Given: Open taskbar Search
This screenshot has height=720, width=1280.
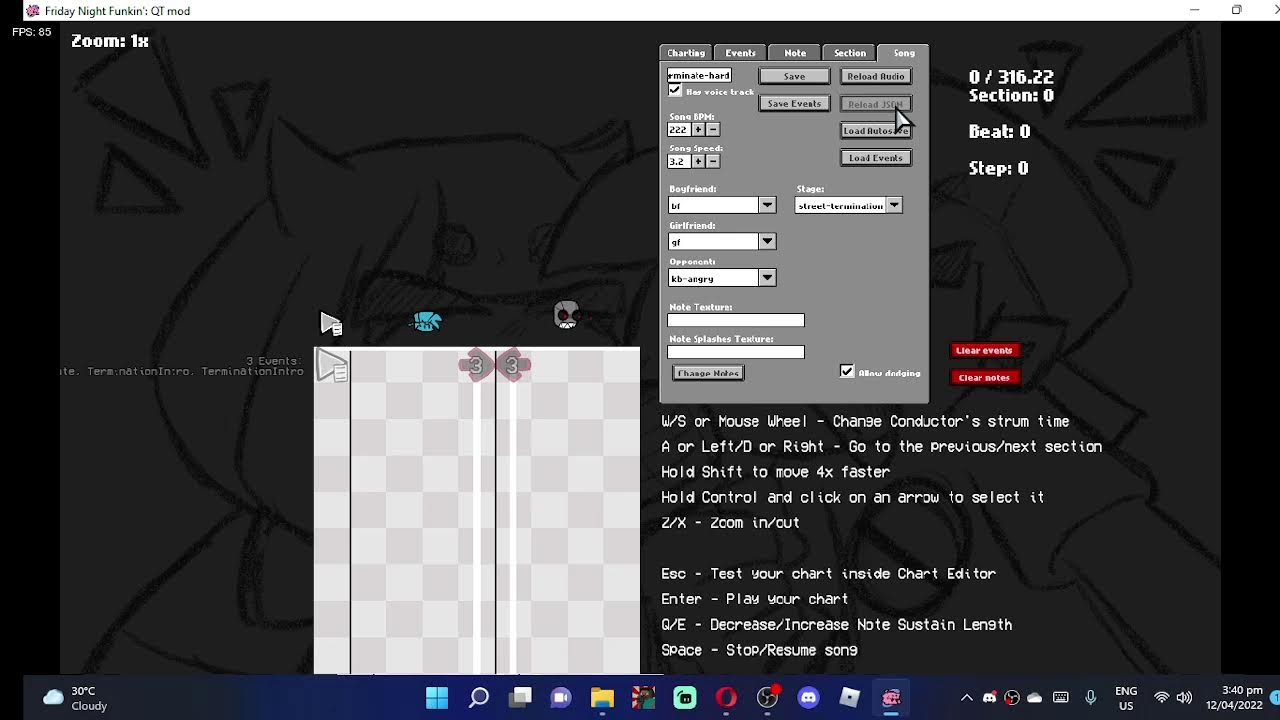Looking at the screenshot, I should pyautogui.click(x=479, y=697).
